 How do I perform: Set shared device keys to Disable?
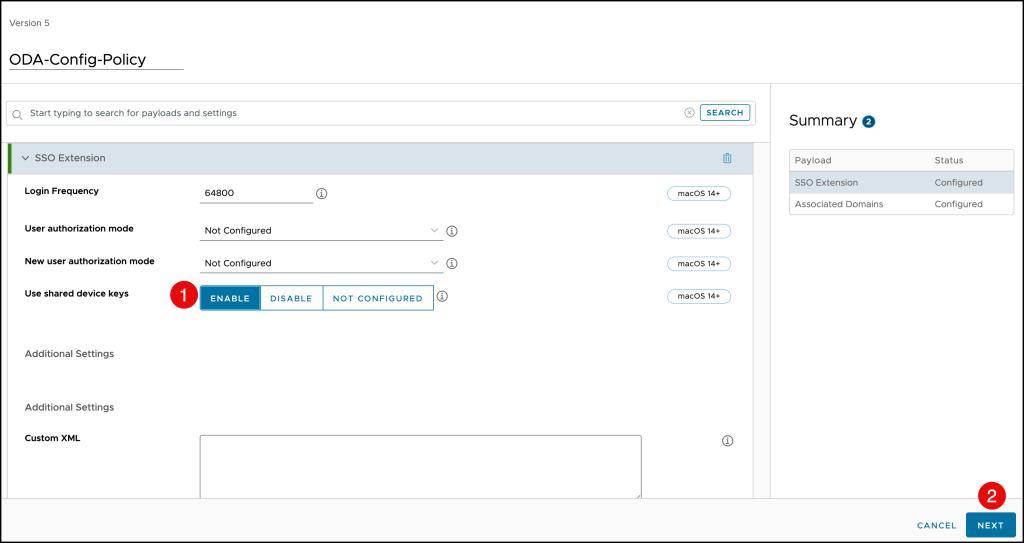pyautogui.click(x=291, y=298)
